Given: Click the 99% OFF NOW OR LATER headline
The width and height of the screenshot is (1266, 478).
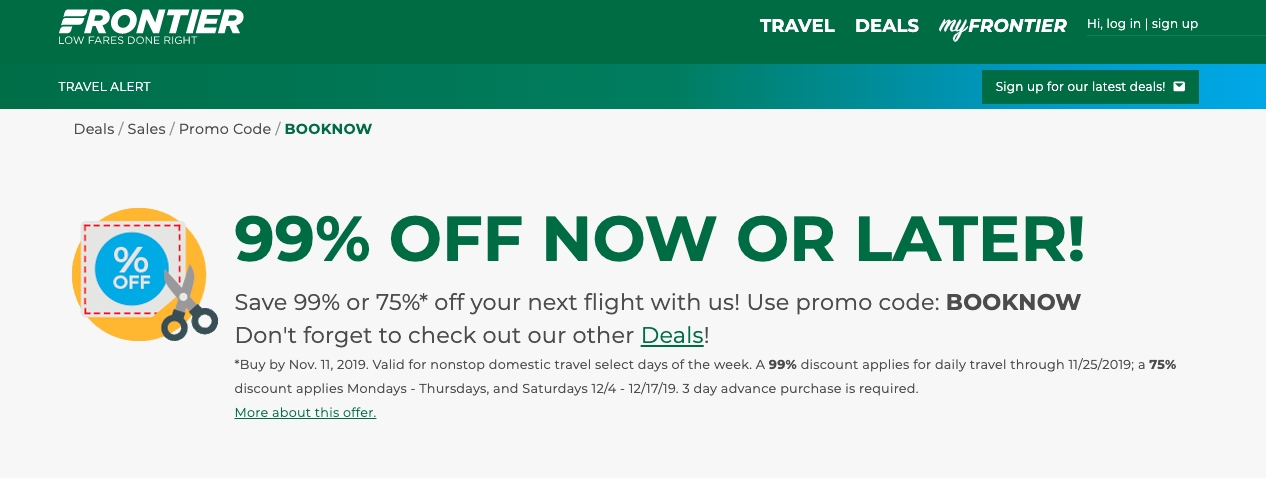Looking at the screenshot, I should pos(658,239).
